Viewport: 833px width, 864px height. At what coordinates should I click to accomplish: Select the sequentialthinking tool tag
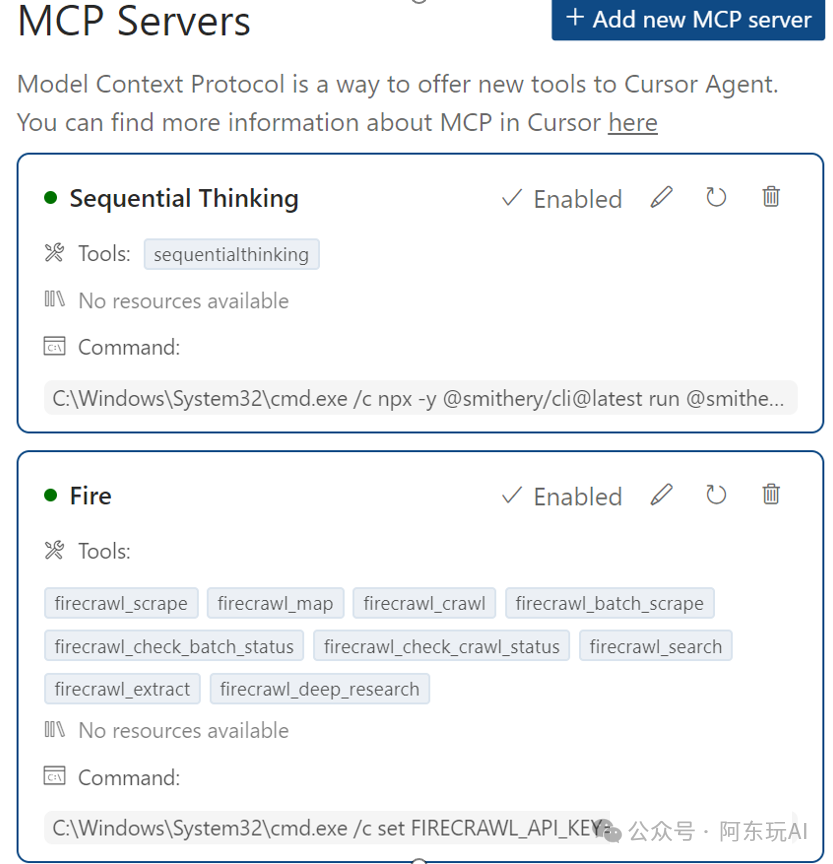(x=231, y=254)
